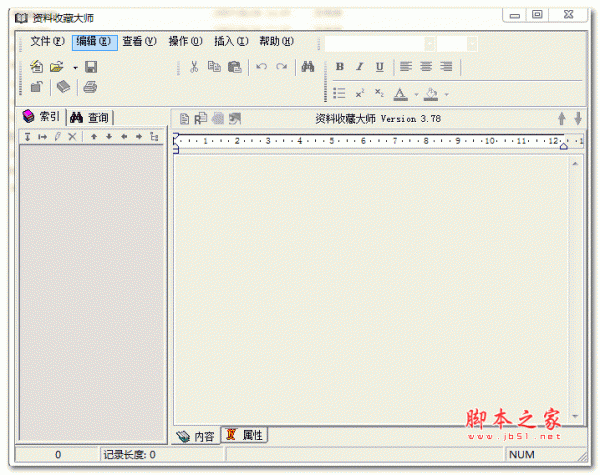Select align right
This screenshot has height=475, width=600.
[446, 67]
